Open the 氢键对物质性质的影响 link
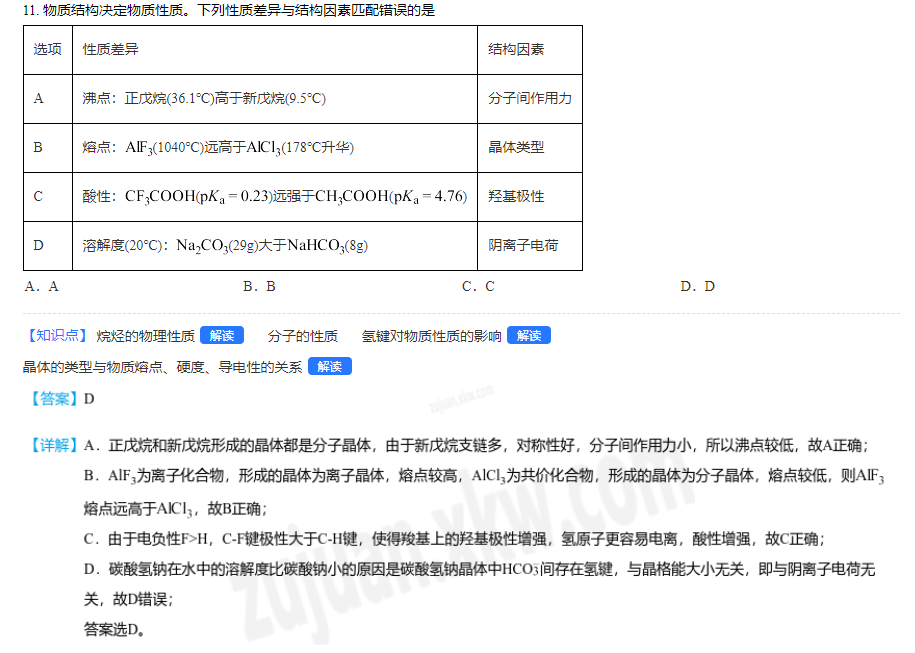 431,336
